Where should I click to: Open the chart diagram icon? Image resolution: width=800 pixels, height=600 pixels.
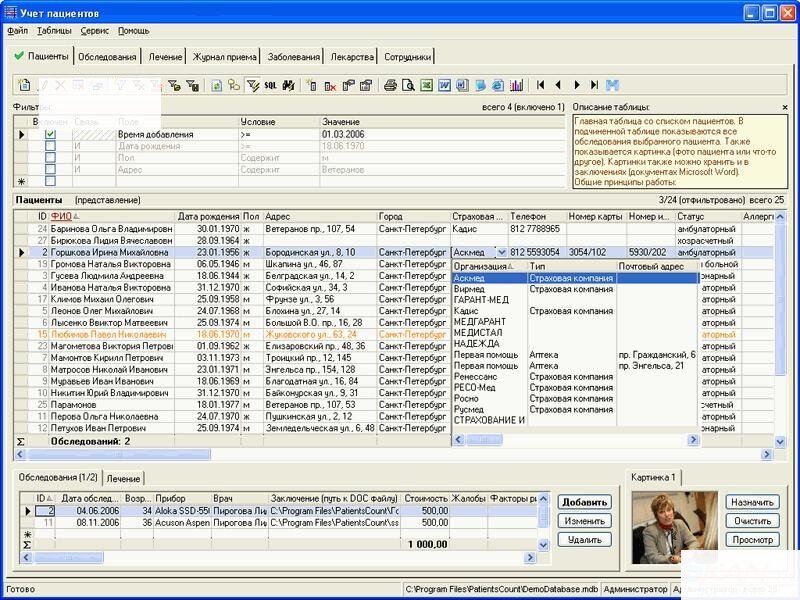click(x=516, y=85)
